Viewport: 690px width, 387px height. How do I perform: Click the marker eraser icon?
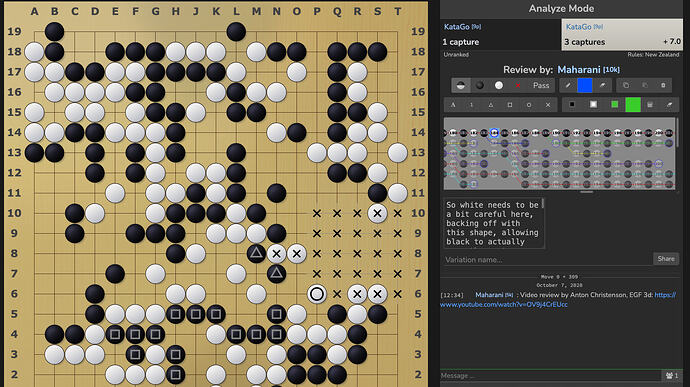(669, 105)
